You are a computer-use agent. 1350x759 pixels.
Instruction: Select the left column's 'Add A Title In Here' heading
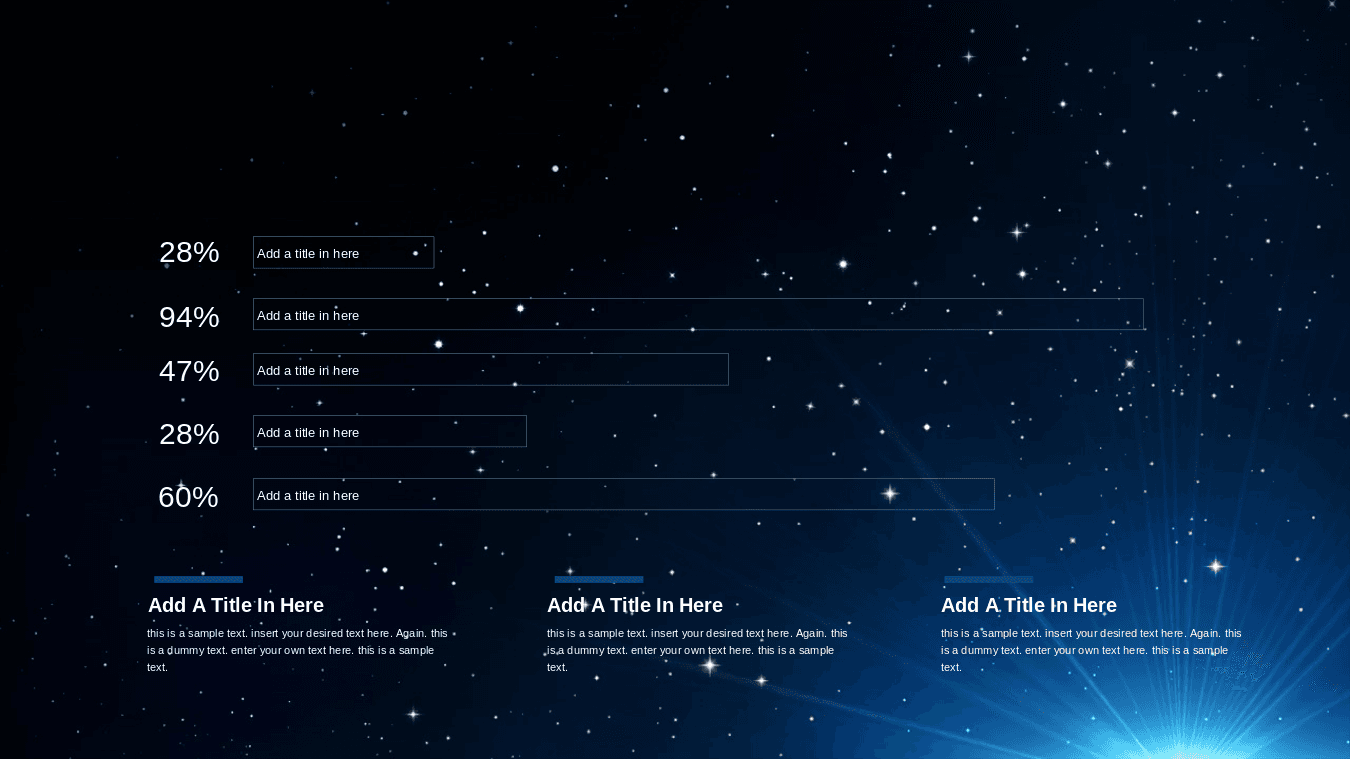pos(236,605)
